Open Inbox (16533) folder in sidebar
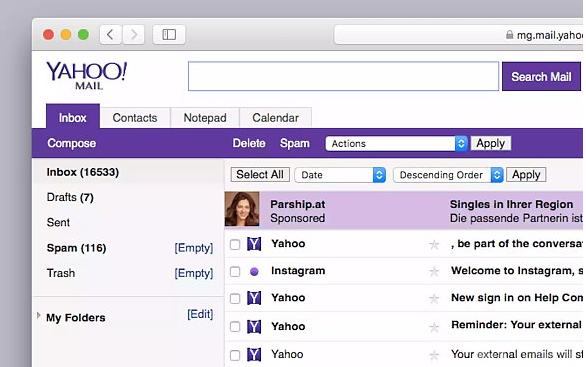Image resolution: width=586 pixels, height=367 pixels. [83, 172]
